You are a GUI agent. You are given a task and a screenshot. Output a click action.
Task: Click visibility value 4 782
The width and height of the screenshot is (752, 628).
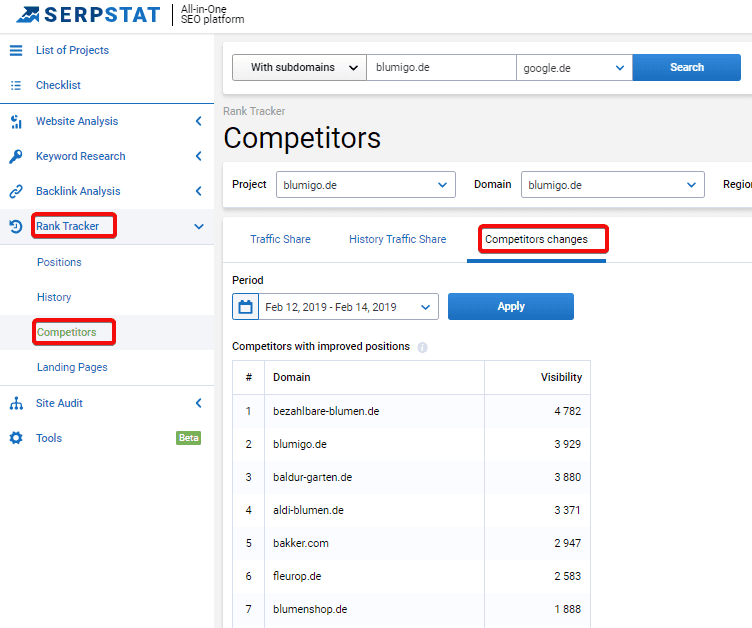pyautogui.click(x=567, y=412)
